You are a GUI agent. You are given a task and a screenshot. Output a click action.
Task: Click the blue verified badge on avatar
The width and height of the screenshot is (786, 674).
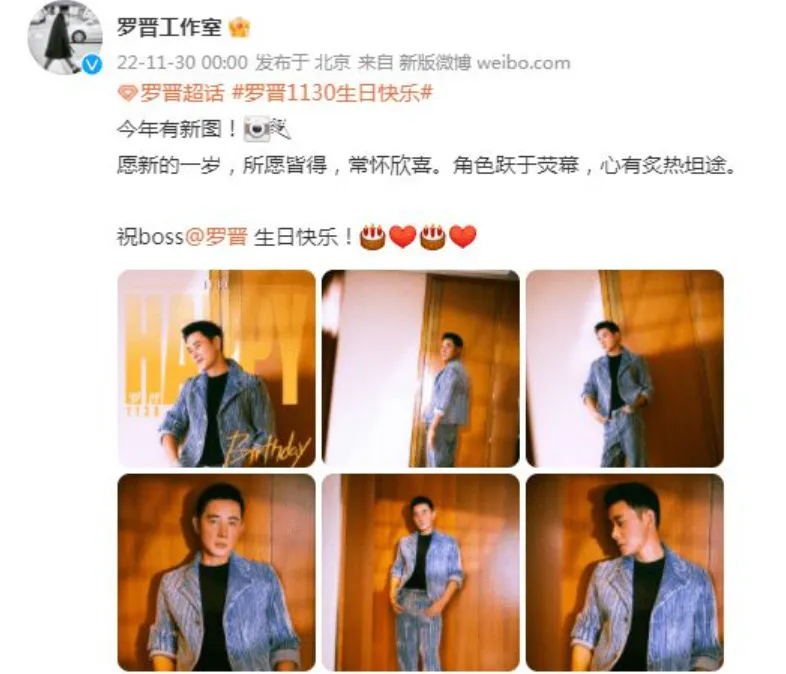click(x=92, y=64)
